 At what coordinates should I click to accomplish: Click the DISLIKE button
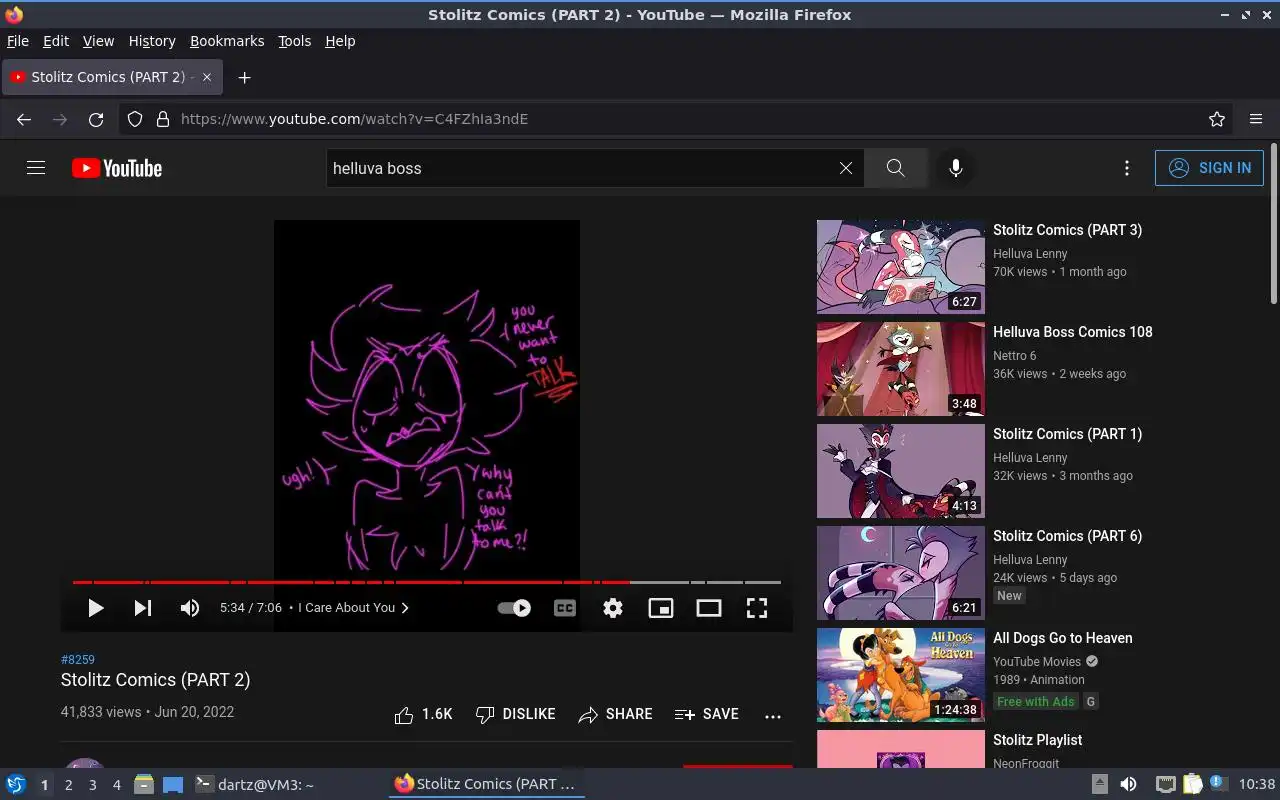515,714
